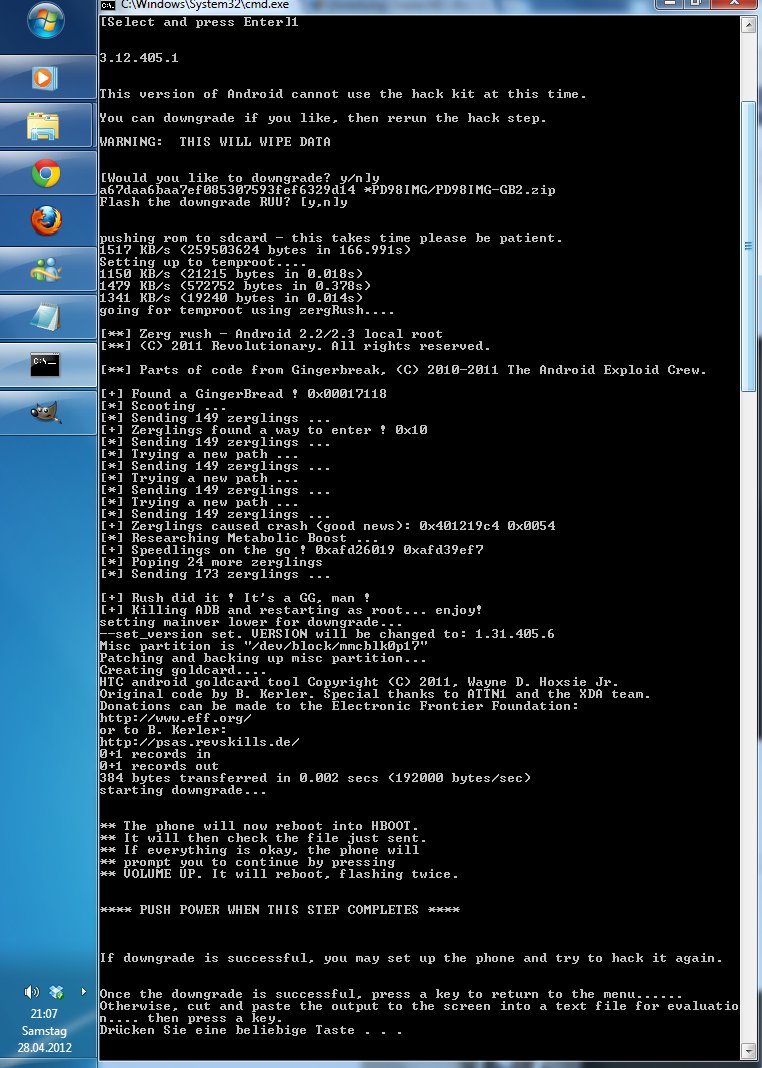Click 'Speedlings on the go !' line
Viewport: 762px width, 1068px height.
point(291,550)
